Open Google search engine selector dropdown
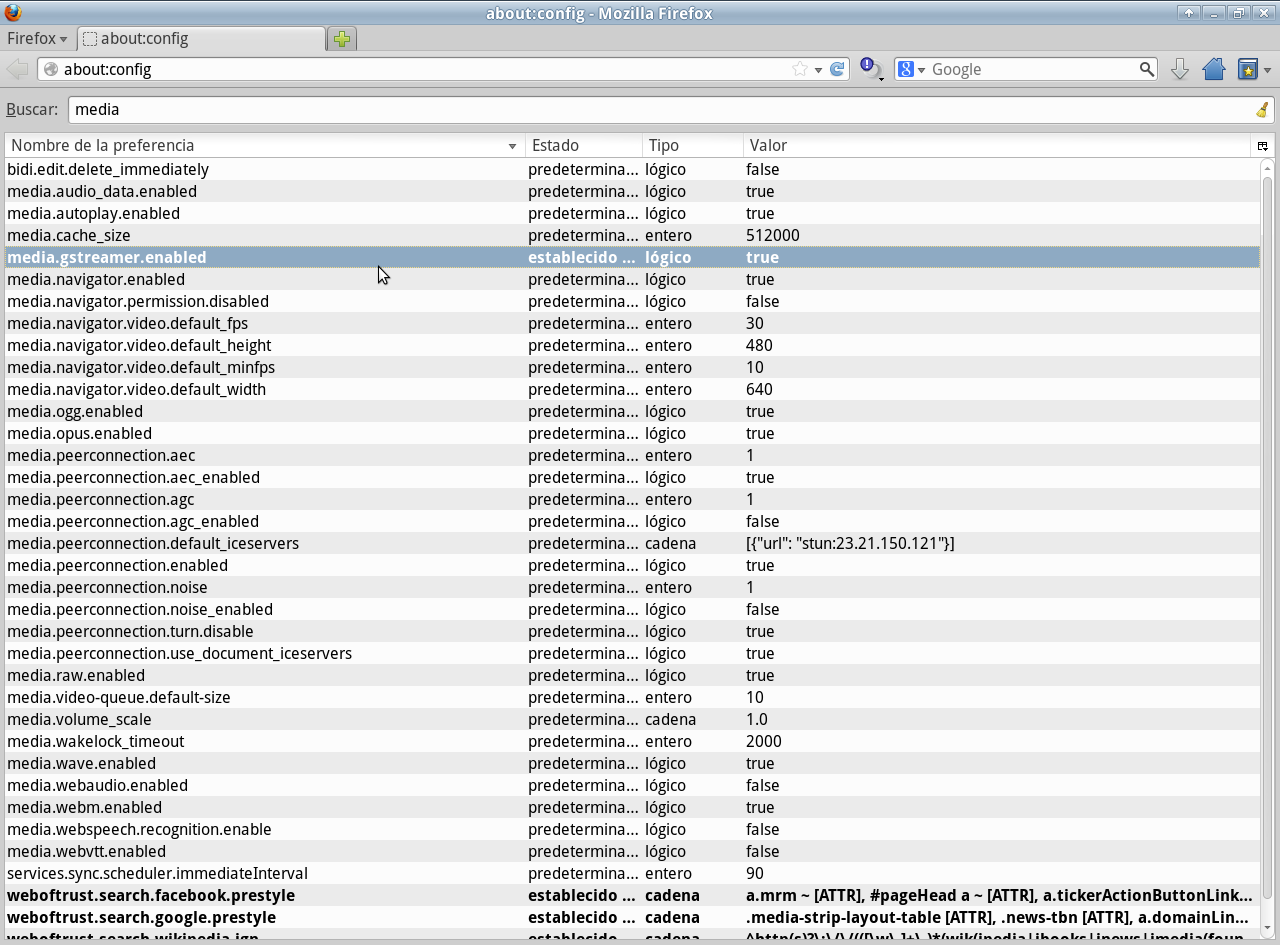This screenshot has width=1280, height=945. 911,69
